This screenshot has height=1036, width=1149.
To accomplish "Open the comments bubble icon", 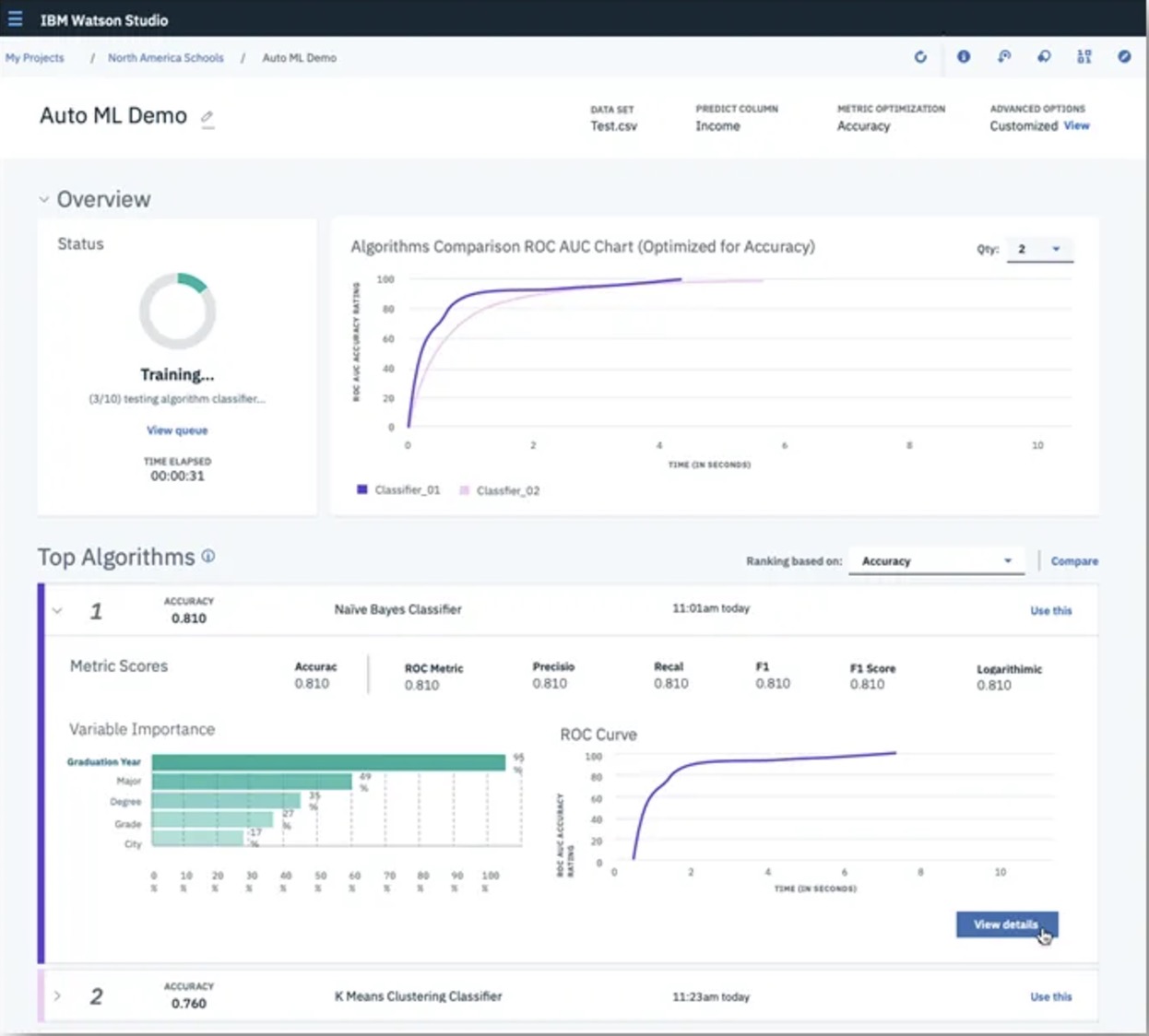I will tap(1044, 57).
